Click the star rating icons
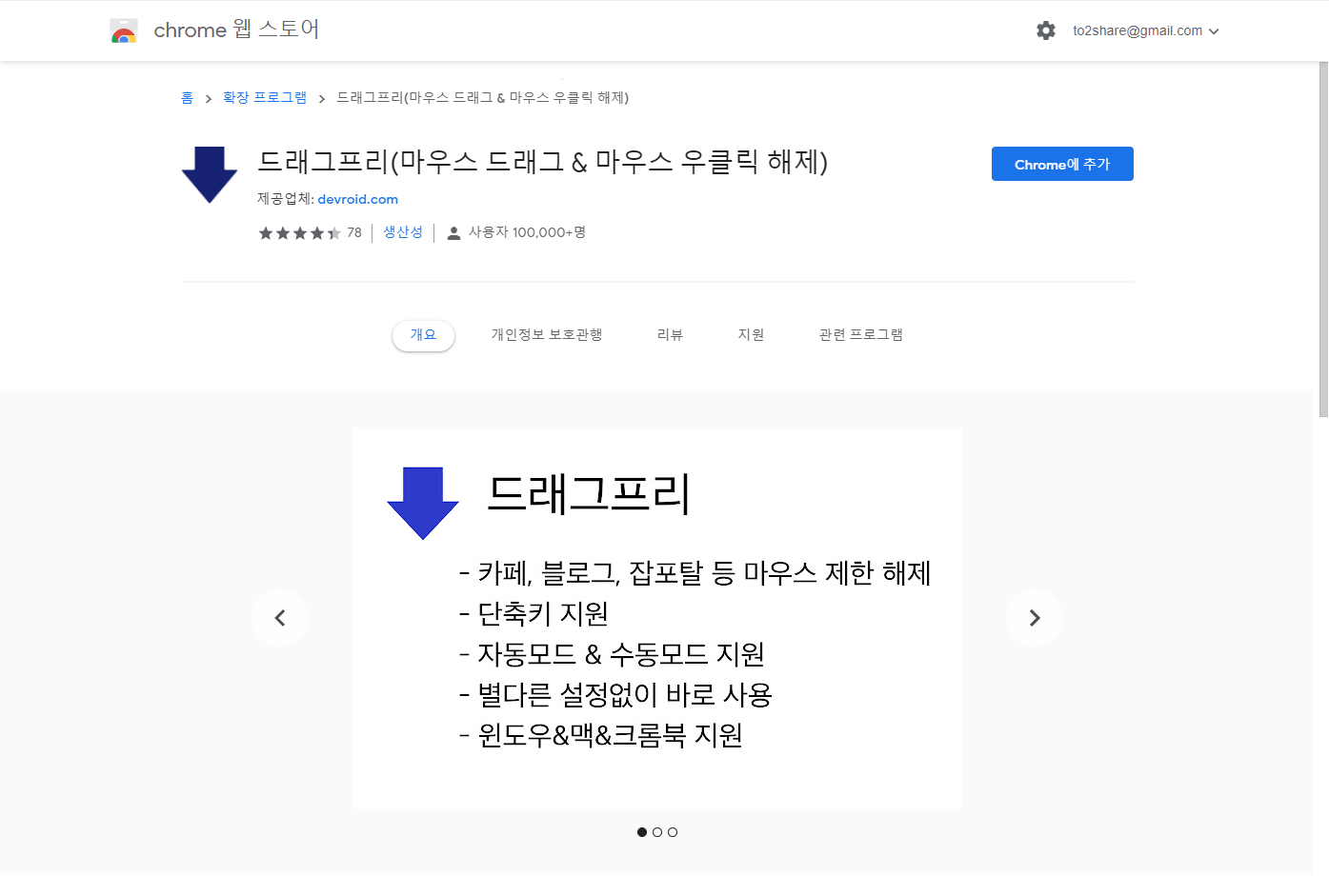Screen dimensions: 1329x896 click(299, 232)
